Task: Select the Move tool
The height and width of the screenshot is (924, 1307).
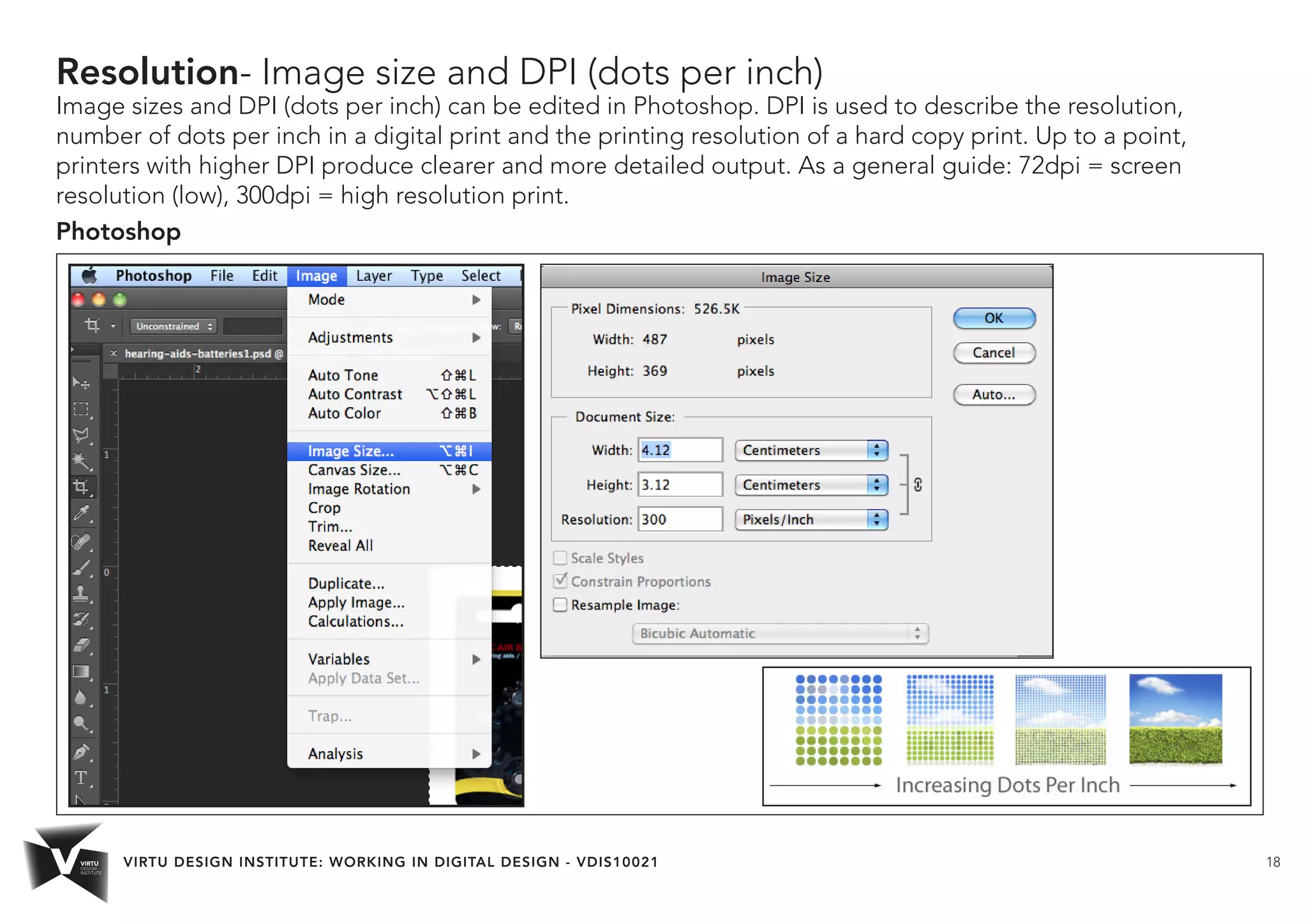Action: point(81,383)
